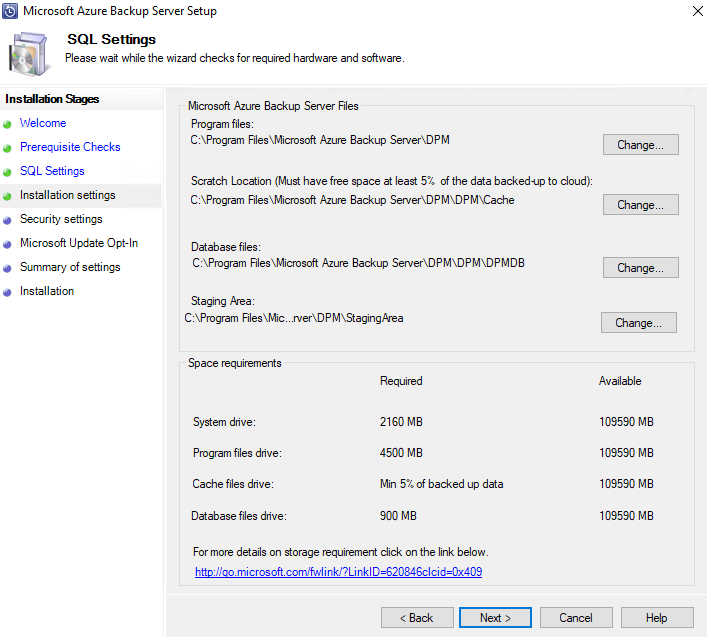The image size is (707, 637).
Task: Click the Available column header
Action: [620, 381]
